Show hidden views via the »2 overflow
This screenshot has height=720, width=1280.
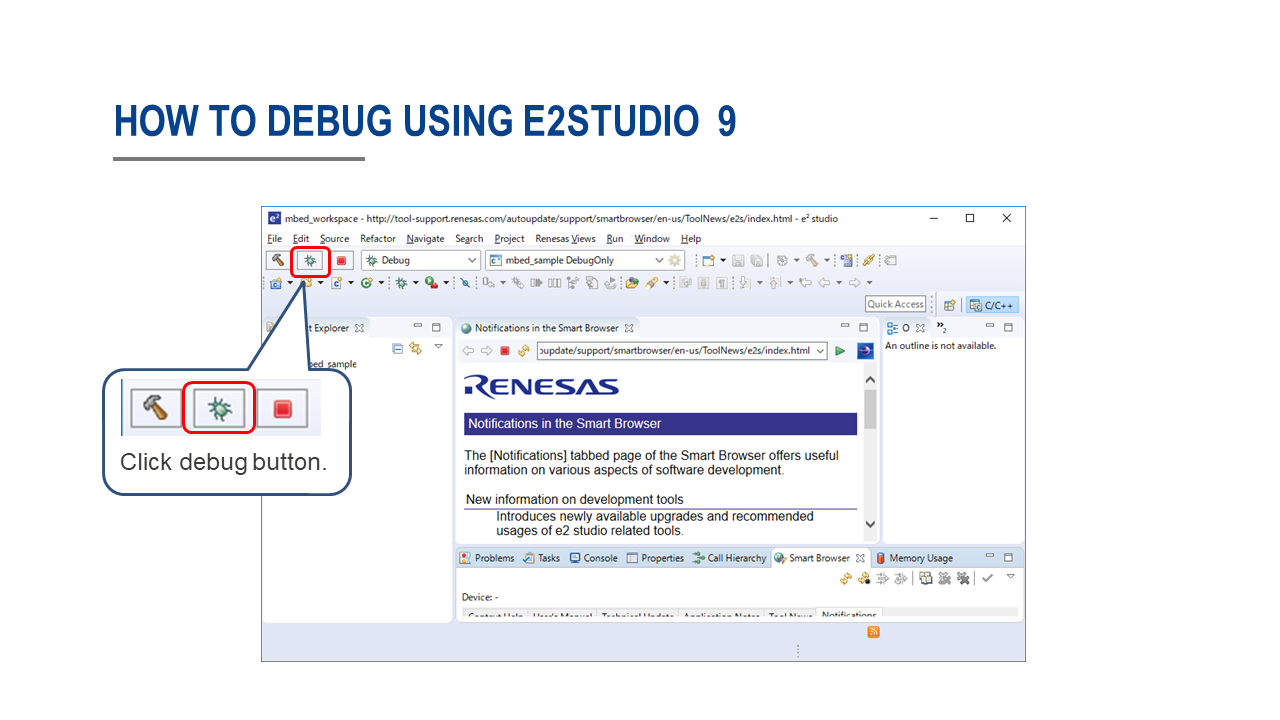coord(942,328)
